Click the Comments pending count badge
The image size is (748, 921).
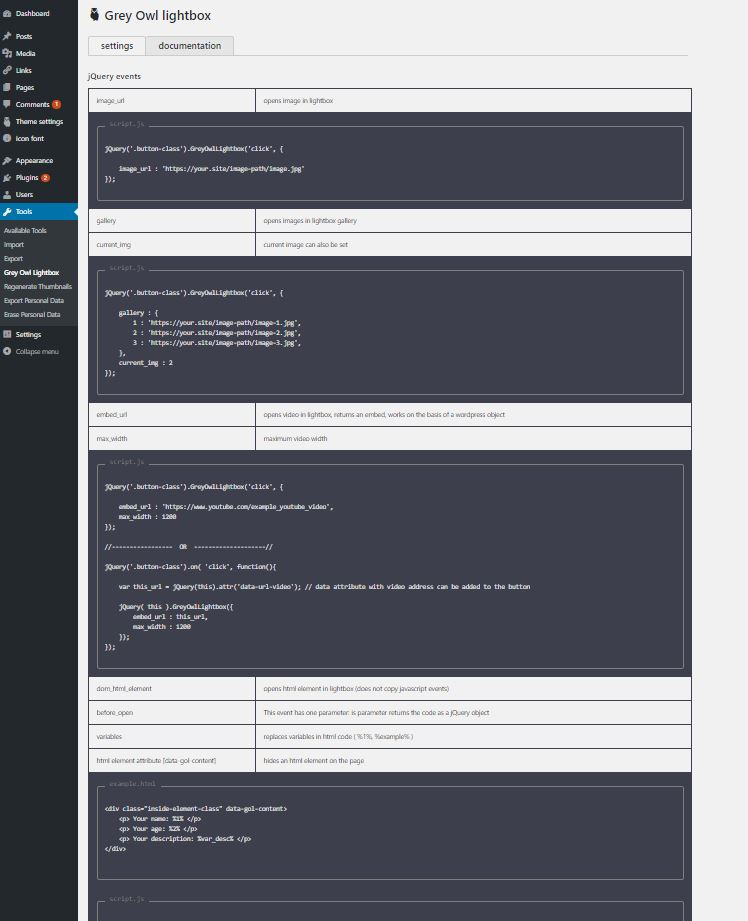click(x=56, y=105)
